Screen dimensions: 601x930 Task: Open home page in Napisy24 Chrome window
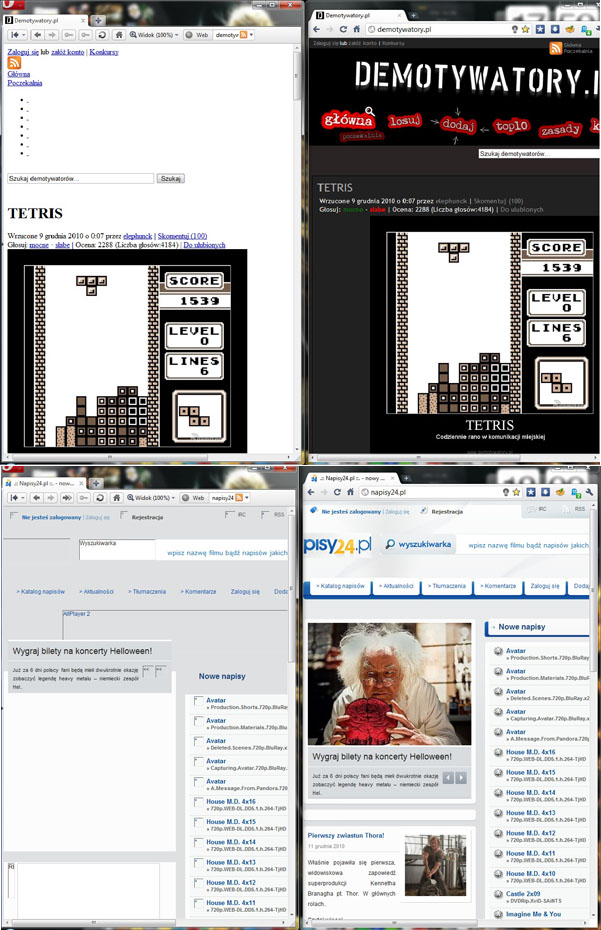coord(351,492)
